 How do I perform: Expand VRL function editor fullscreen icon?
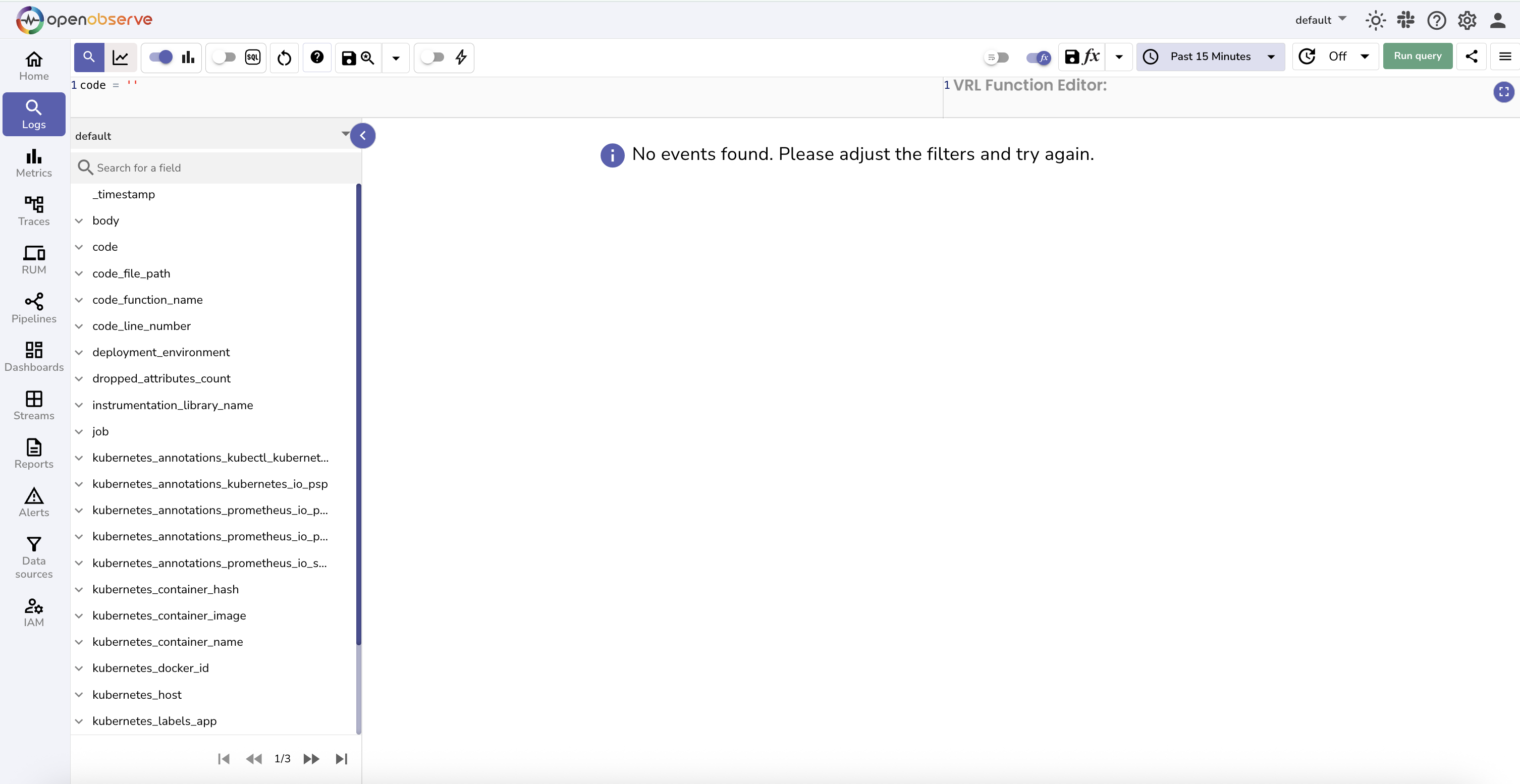click(1503, 91)
